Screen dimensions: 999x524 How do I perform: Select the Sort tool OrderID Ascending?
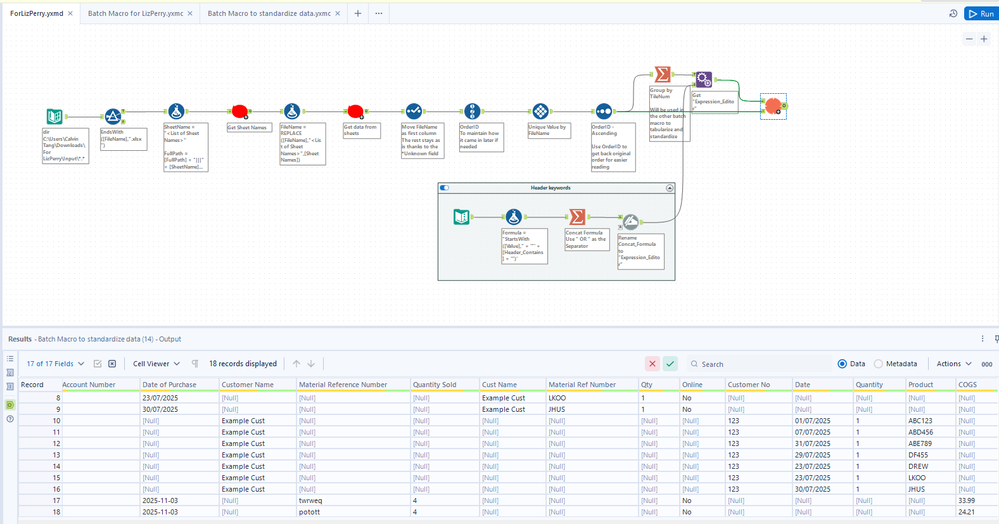(x=603, y=112)
